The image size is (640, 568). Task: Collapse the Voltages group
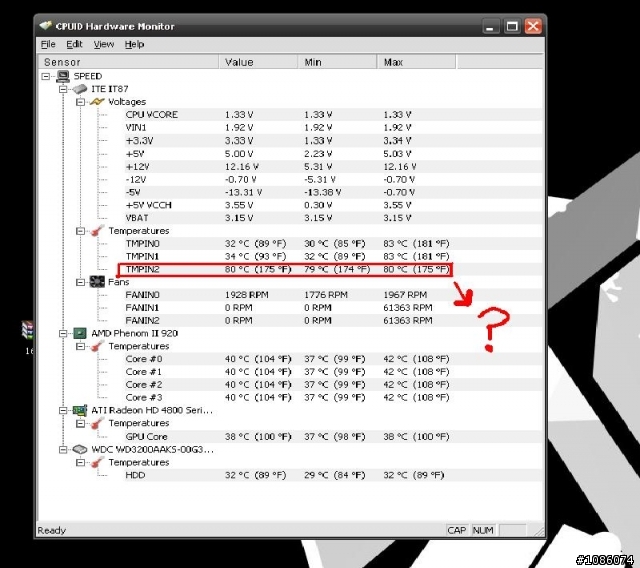pos(80,102)
